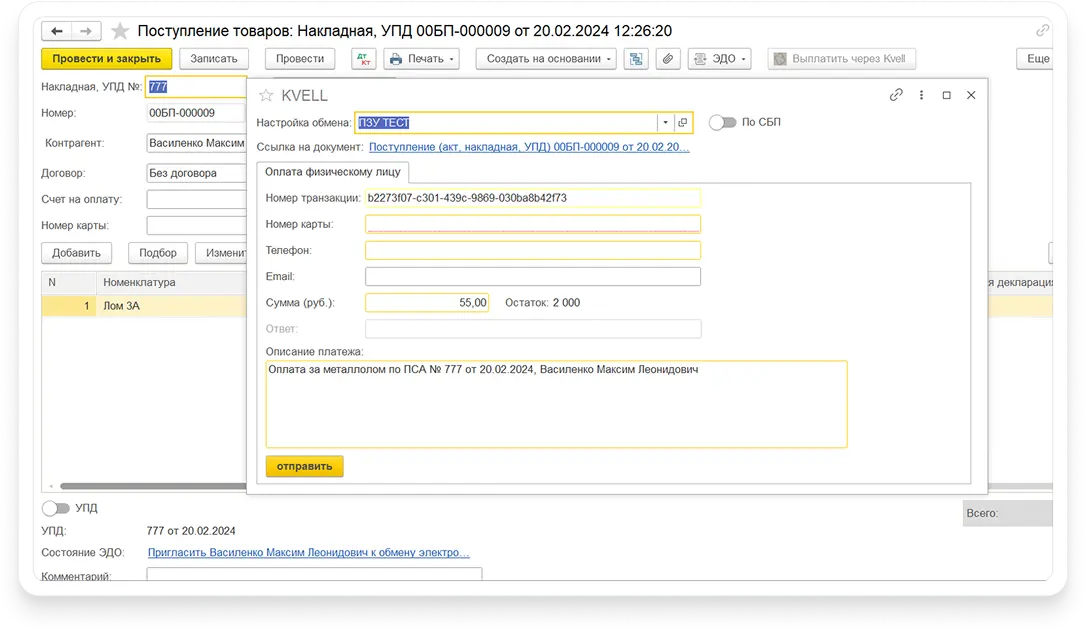This screenshot has height=631, width=1086.
Task: Show Дт/Кт accounting entries icon
Action: click(365, 59)
